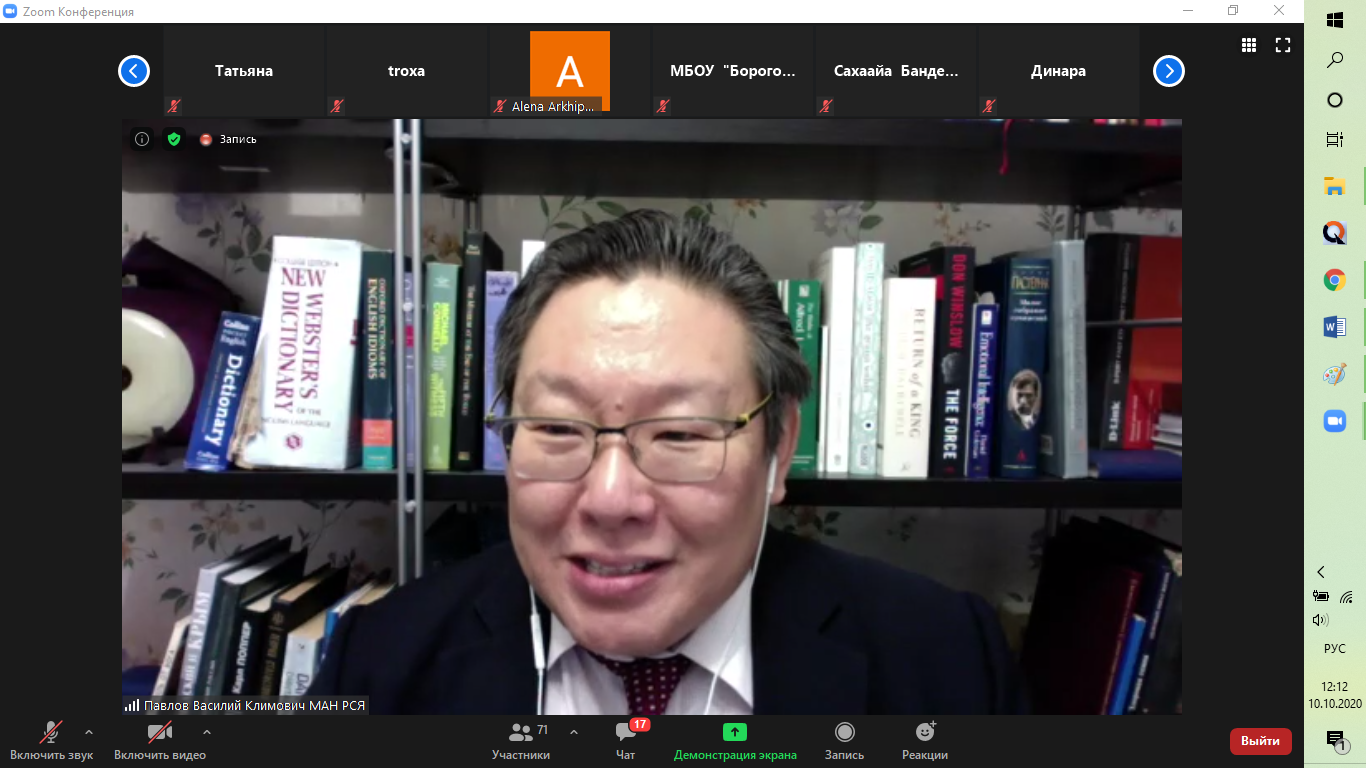1366x768 pixels.
Task: Select Татьяна participant tile
Action: (x=244, y=71)
